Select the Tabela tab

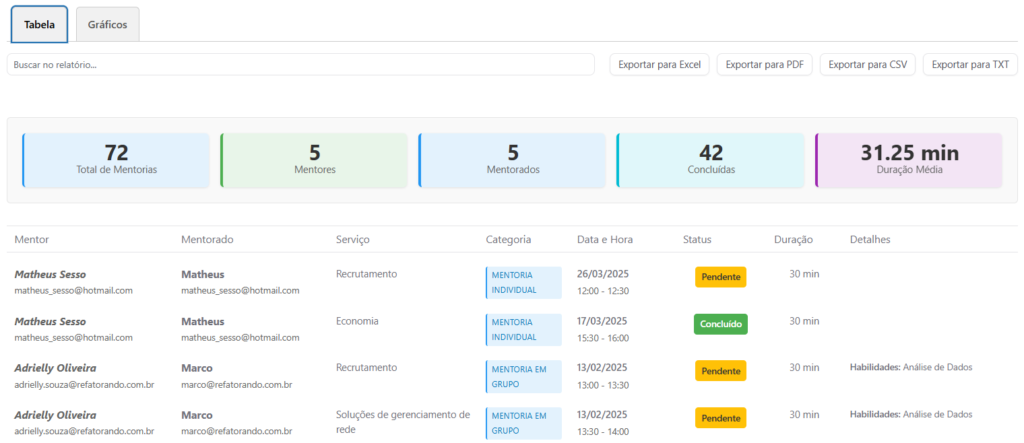(x=39, y=24)
